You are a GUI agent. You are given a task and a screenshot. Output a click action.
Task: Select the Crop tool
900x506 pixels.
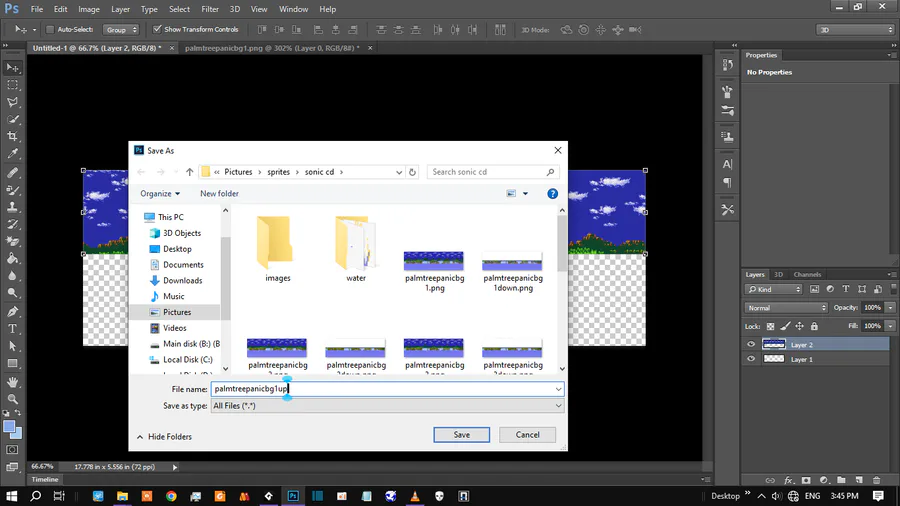(13, 137)
